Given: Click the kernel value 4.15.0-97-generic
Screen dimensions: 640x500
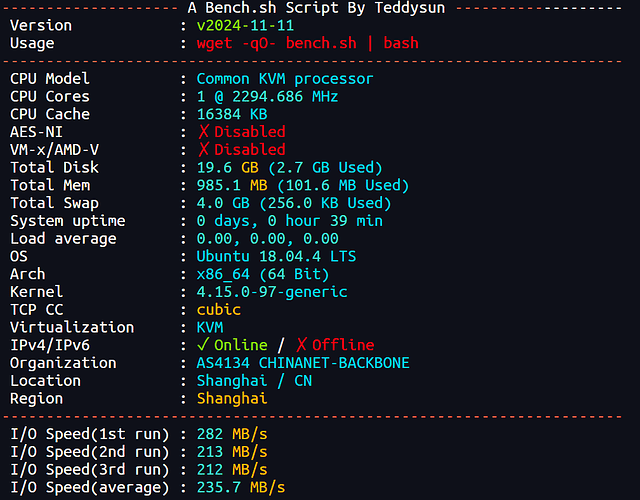Looking at the screenshot, I should point(272,292).
